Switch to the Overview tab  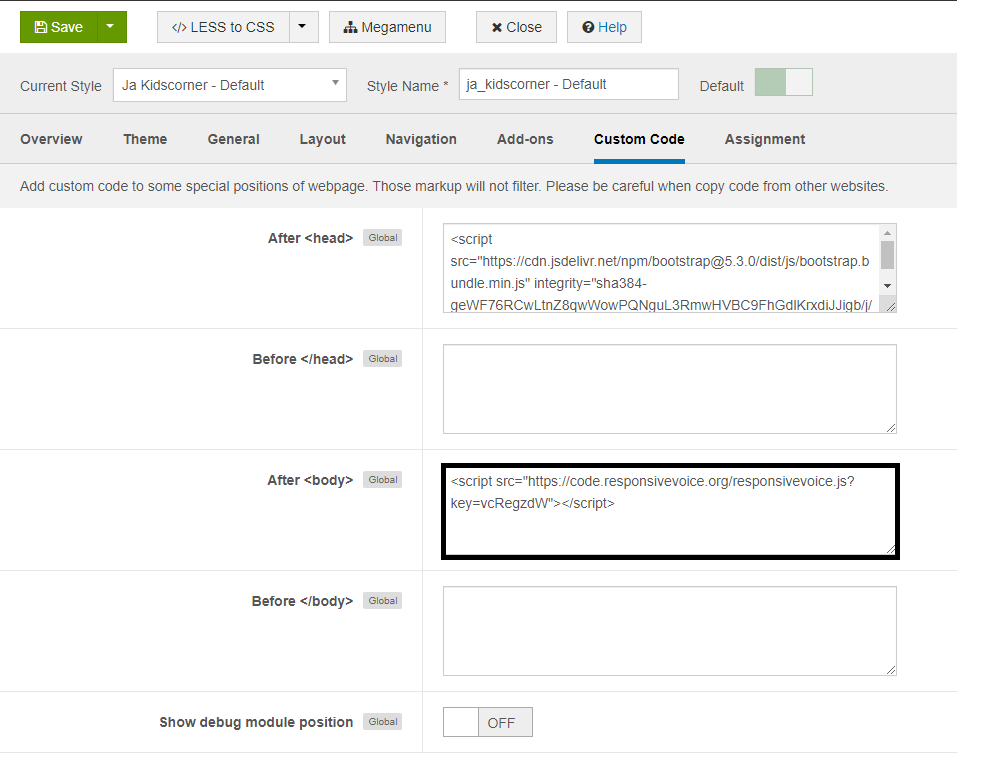51,139
